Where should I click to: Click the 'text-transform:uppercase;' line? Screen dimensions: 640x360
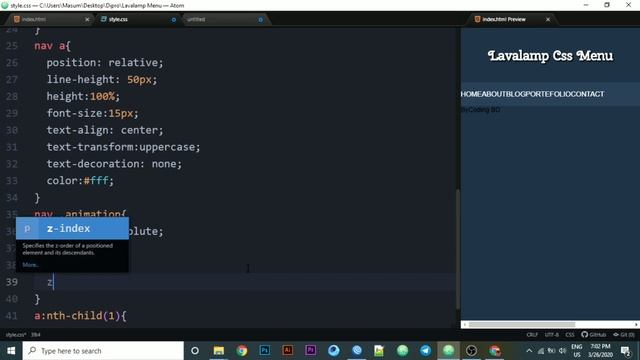point(123,147)
